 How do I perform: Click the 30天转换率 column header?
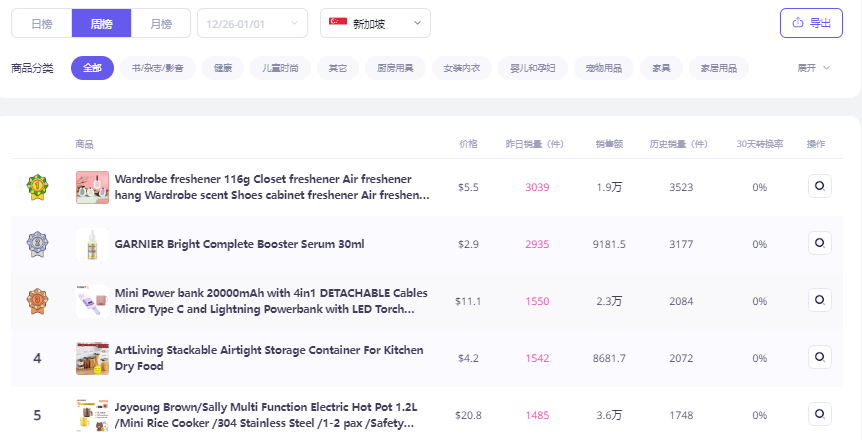760,144
